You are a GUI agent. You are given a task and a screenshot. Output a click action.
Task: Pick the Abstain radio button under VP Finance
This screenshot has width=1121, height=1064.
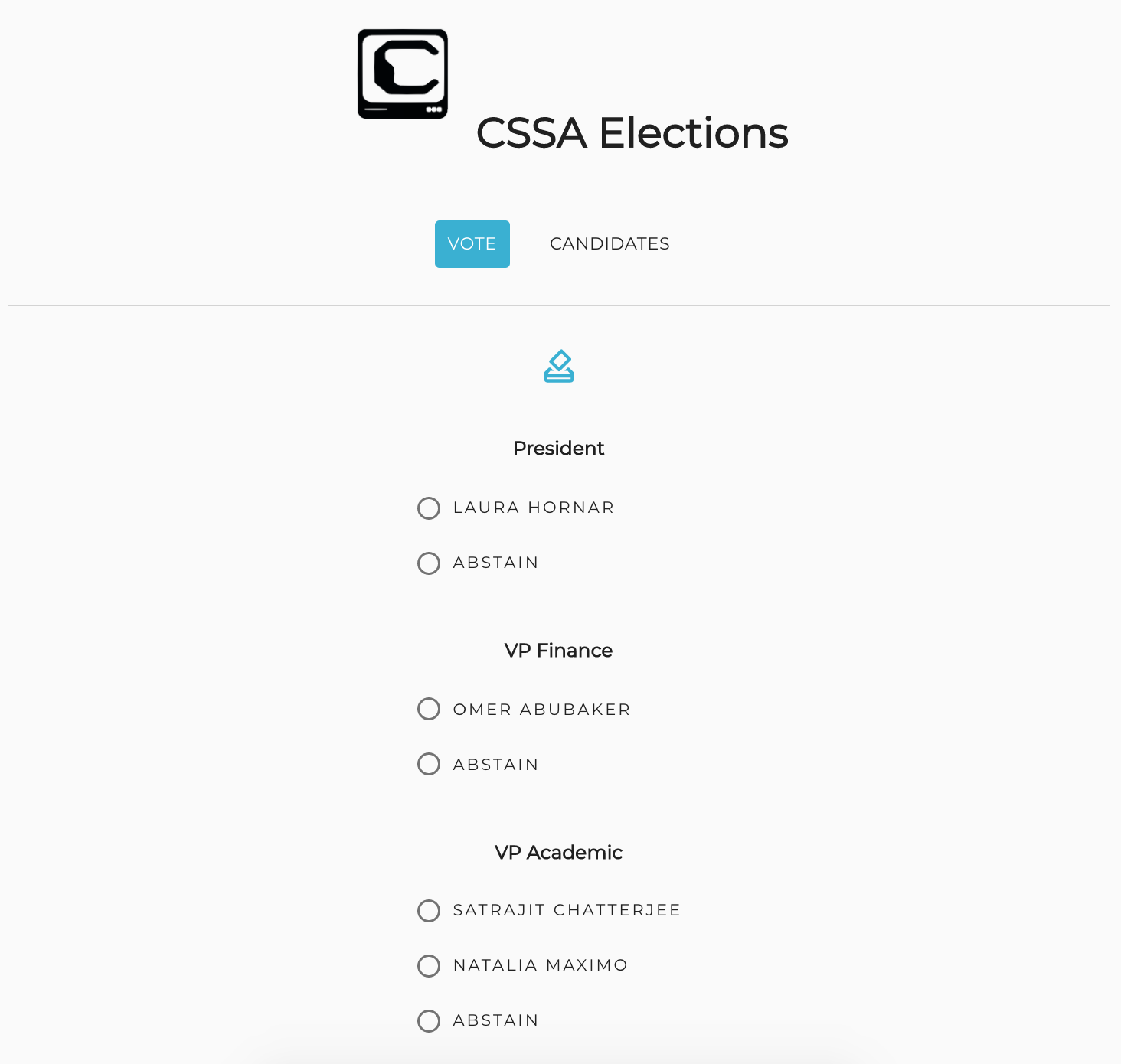click(x=429, y=764)
